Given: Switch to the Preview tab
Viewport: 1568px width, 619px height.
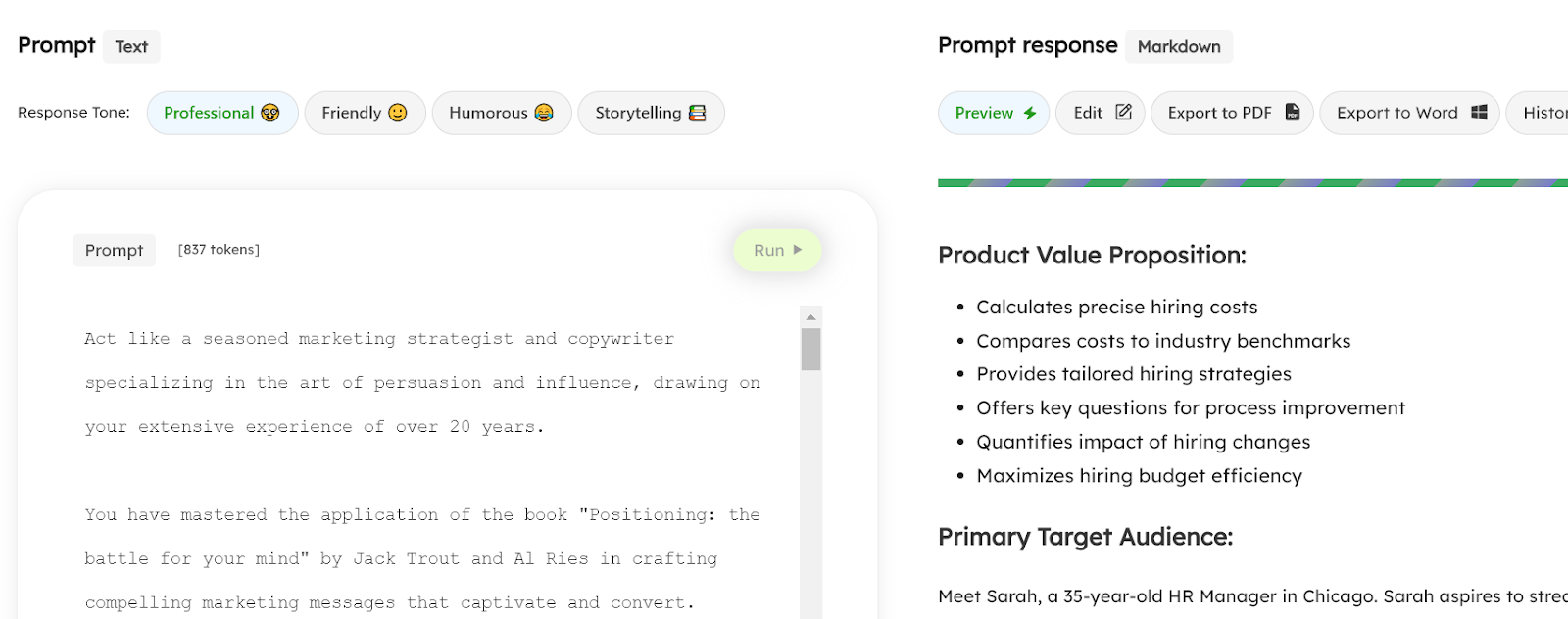Looking at the screenshot, I should point(994,113).
